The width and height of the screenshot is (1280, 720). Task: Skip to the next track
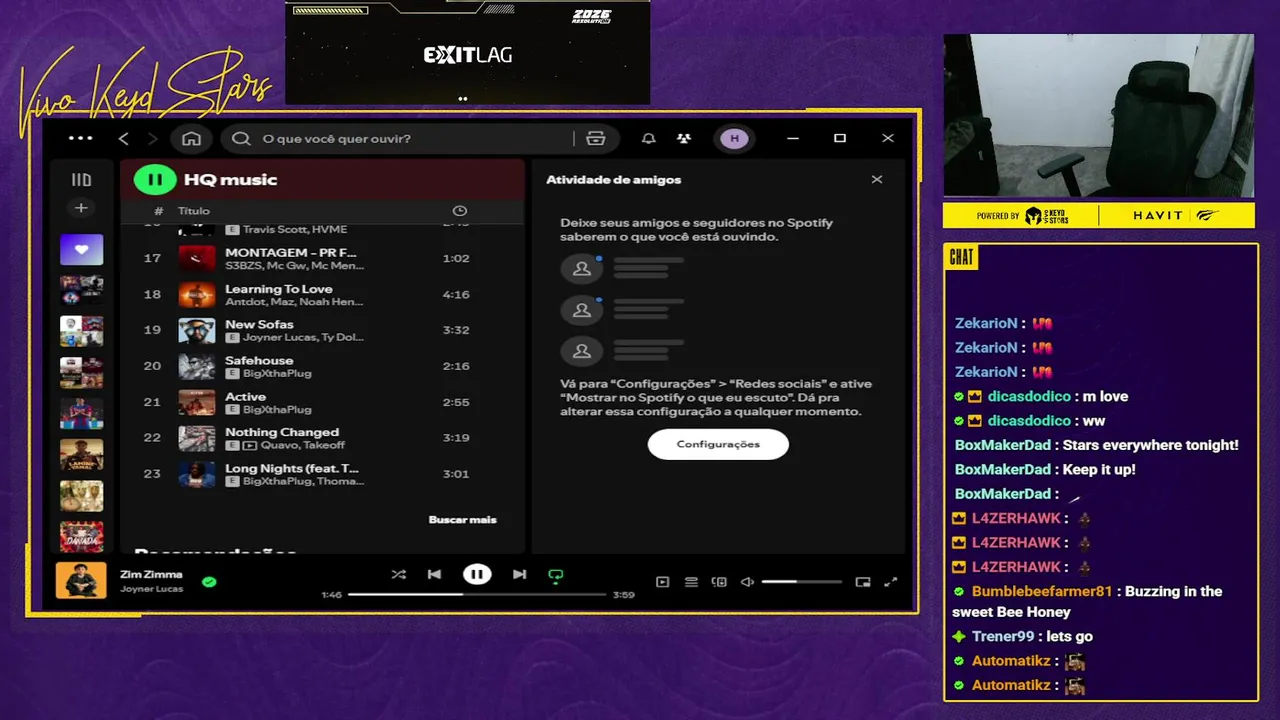pos(519,575)
